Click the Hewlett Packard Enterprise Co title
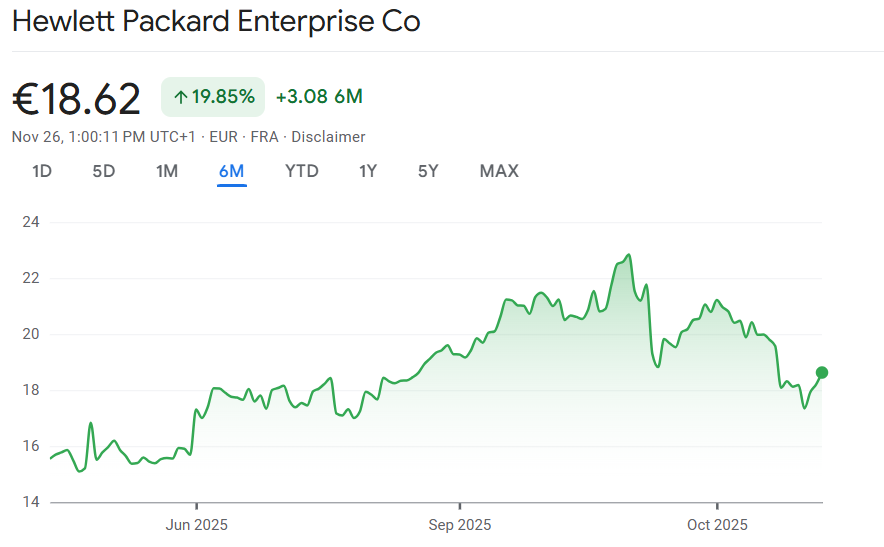 [216, 22]
